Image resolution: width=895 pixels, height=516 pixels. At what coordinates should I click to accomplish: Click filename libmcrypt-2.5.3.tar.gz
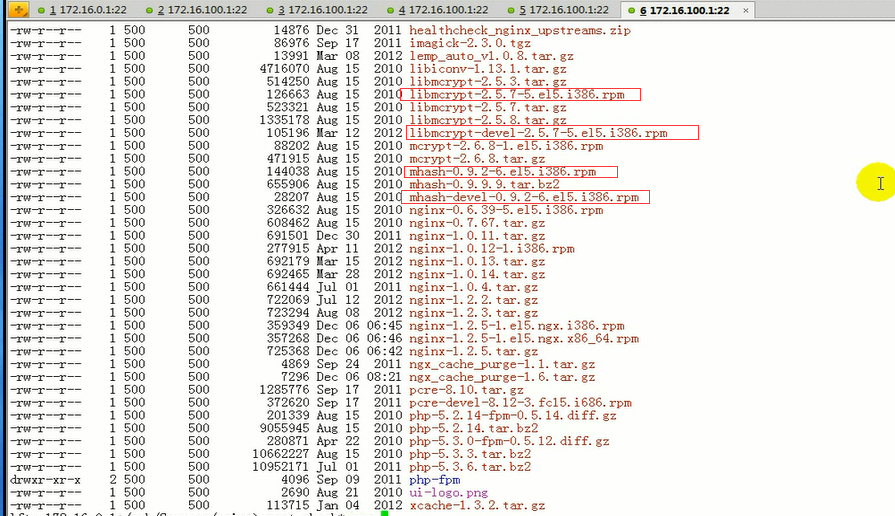(x=487, y=82)
